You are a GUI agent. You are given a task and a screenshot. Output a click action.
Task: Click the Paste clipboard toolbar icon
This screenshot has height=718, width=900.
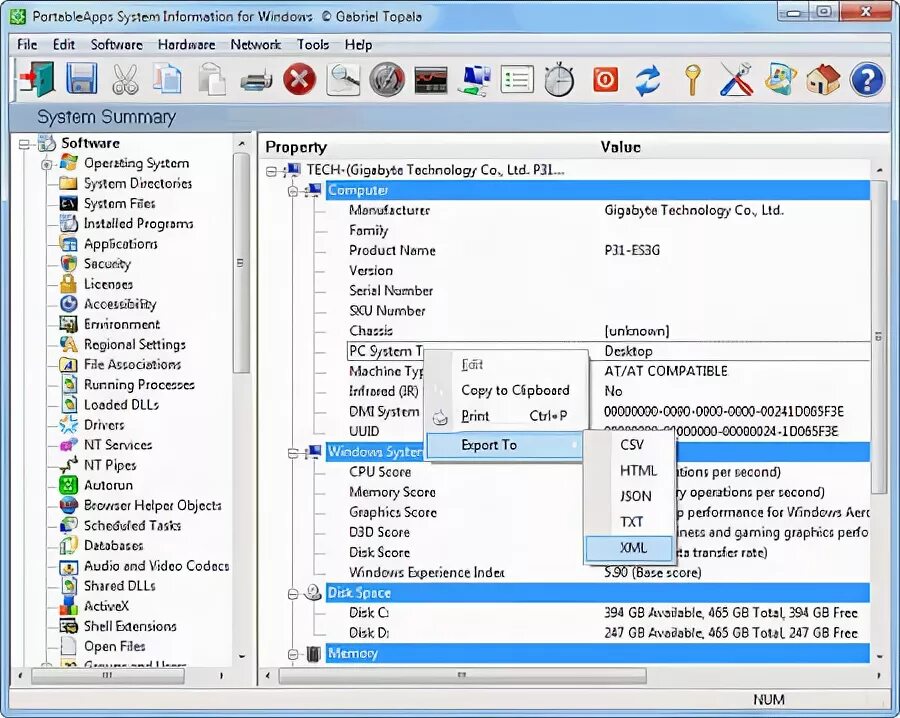(212, 79)
